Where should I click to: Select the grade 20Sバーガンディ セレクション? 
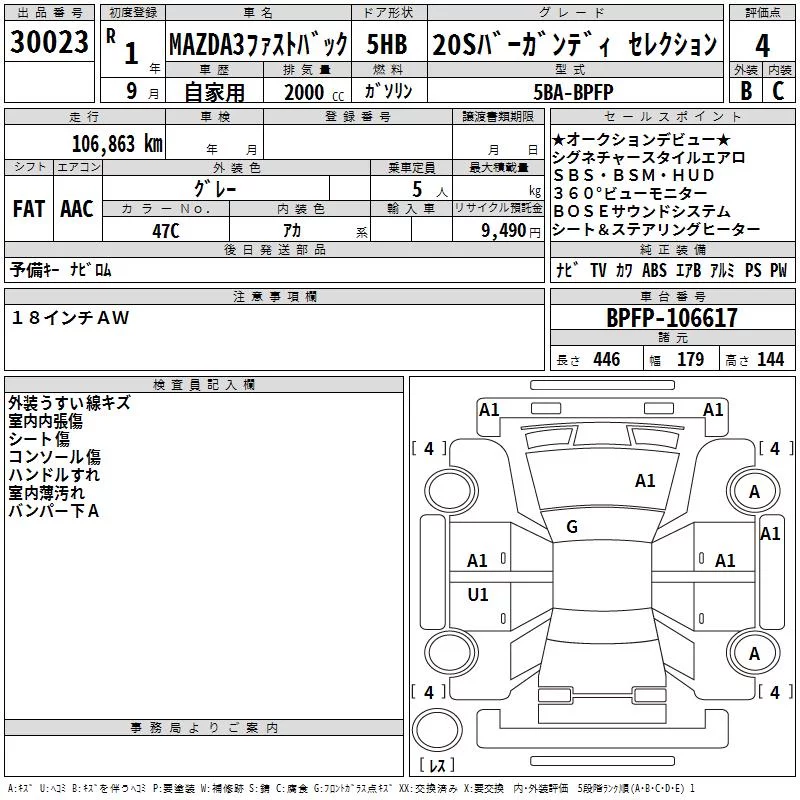tap(575, 44)
